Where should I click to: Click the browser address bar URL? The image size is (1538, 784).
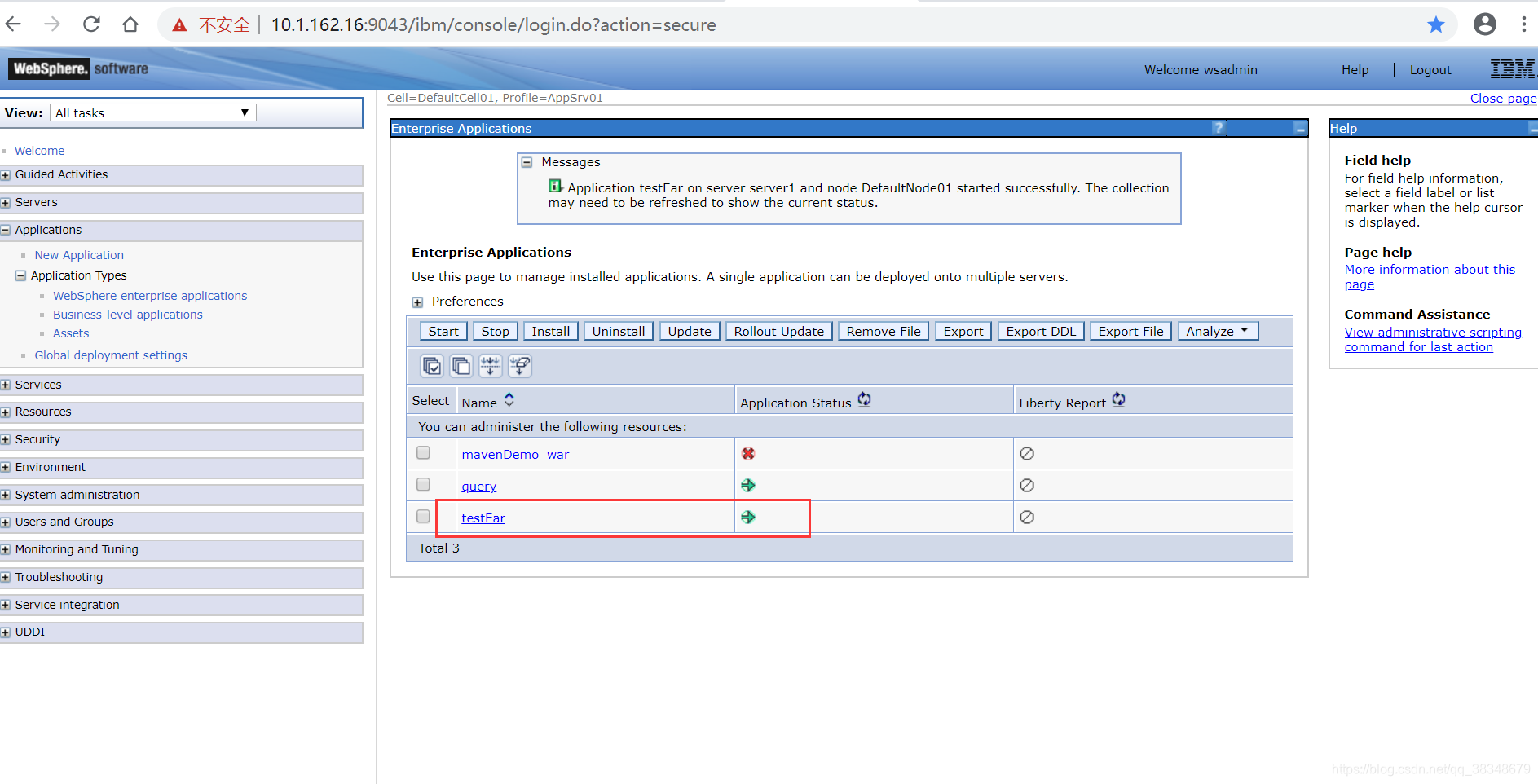point(493,25)
